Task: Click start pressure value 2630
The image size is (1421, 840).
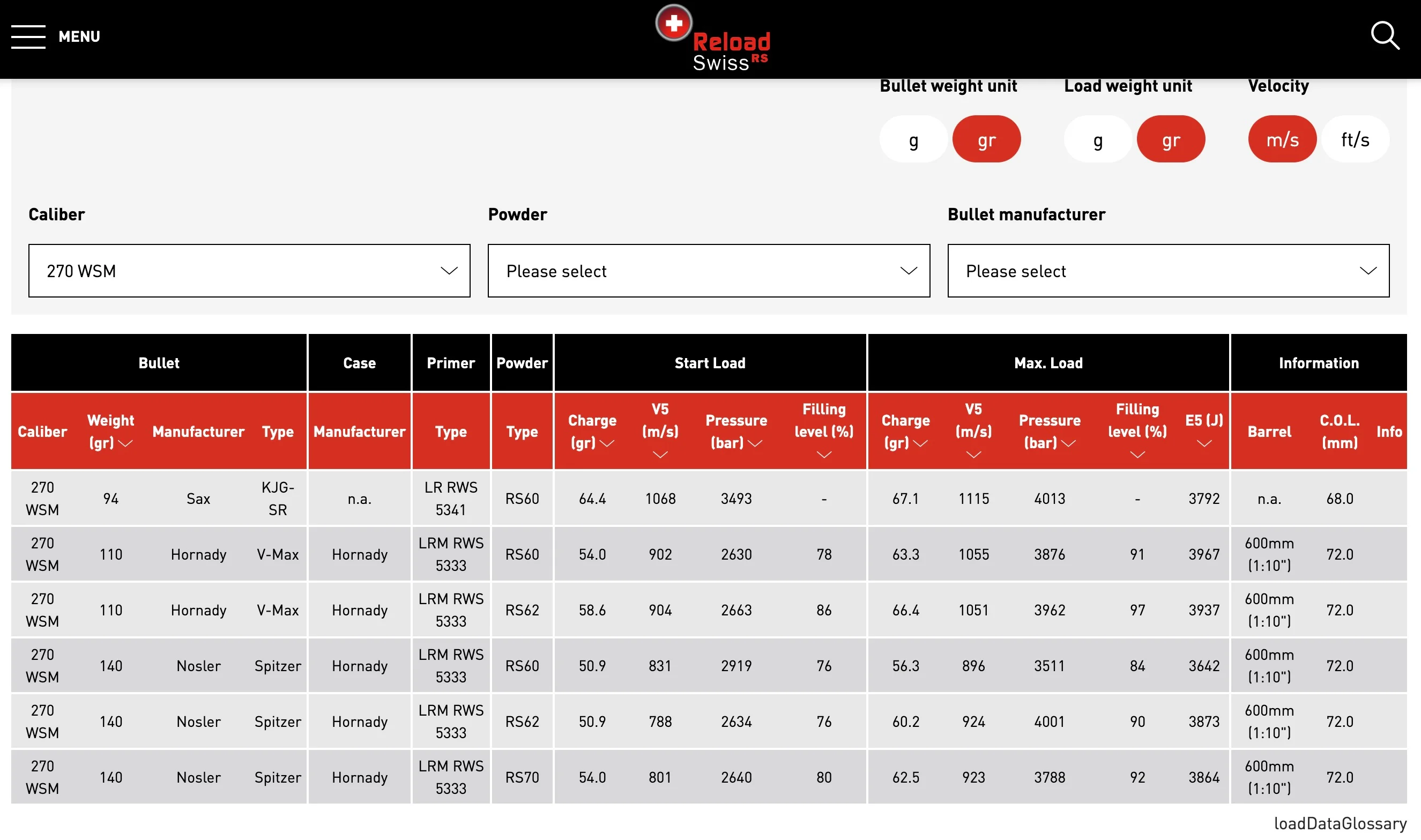Action: click(736, 554)
